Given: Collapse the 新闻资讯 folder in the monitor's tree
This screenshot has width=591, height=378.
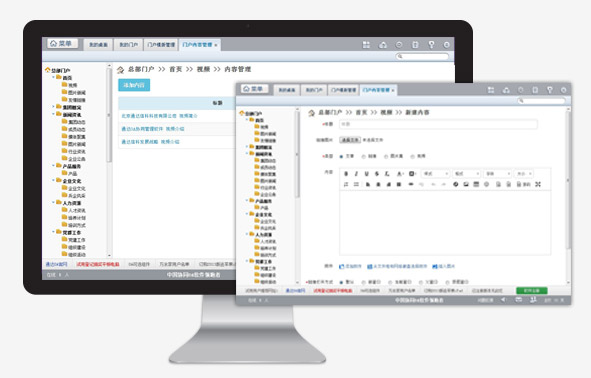Looking at the screenshot, I should pyautogui.click(x=53, y=114).
